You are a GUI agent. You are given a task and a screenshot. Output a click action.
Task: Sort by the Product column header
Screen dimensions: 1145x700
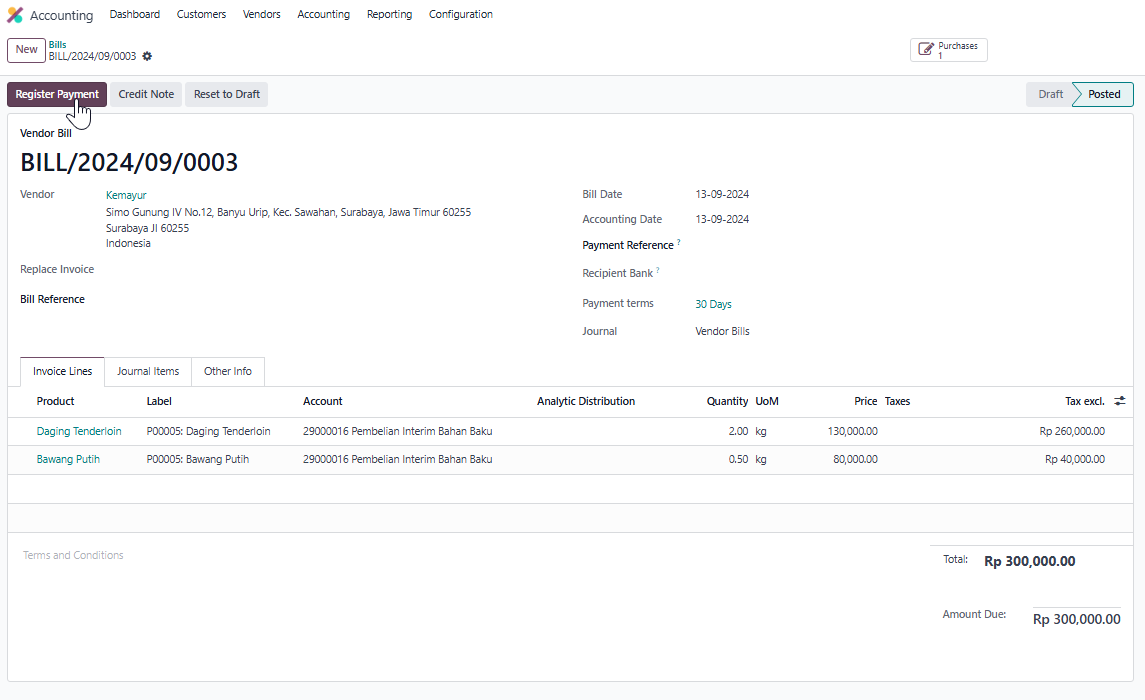55,401
